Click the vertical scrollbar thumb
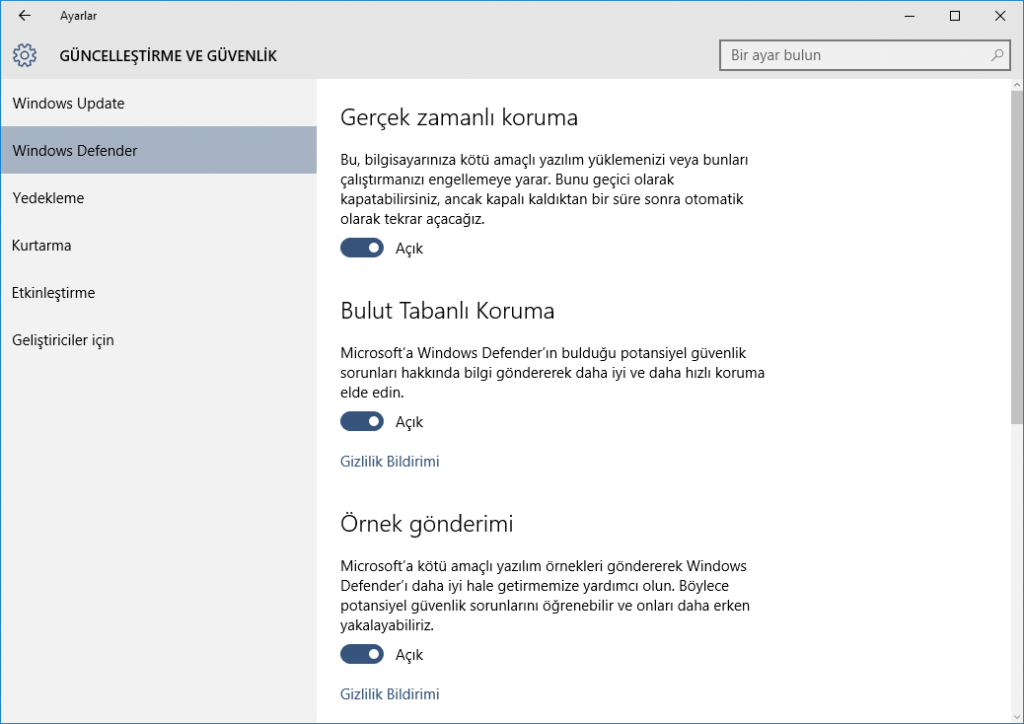The width and height of the screenshot is (1024, 724). pyautogui.click(x=1017, y=257)
